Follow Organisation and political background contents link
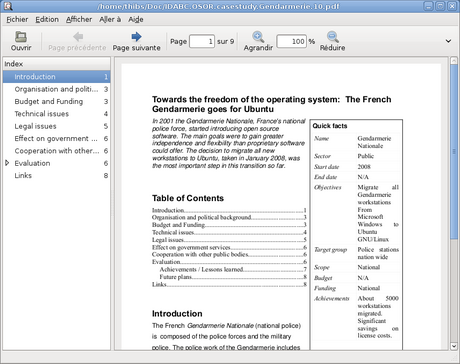This screenshot has width=460, height=364. click(x=229, y=218)
